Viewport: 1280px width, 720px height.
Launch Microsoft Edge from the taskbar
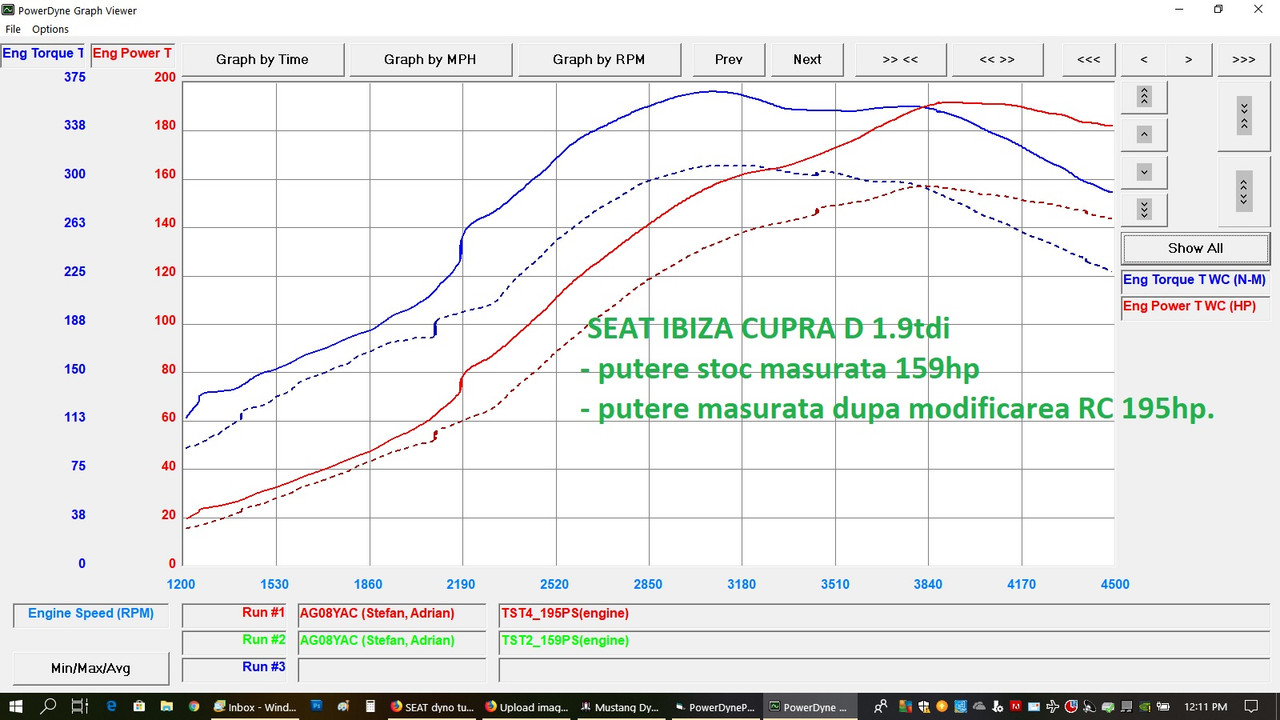click(x=112, y=706)
